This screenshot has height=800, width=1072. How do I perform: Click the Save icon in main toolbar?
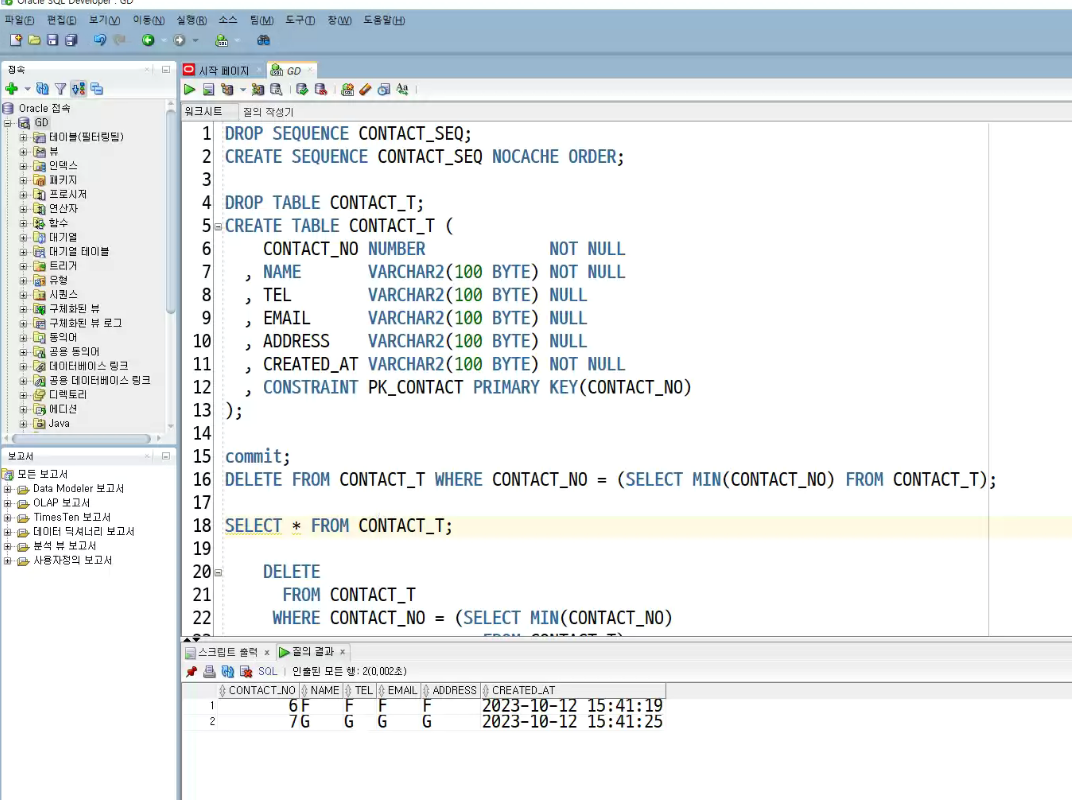[x=53, y=40]
